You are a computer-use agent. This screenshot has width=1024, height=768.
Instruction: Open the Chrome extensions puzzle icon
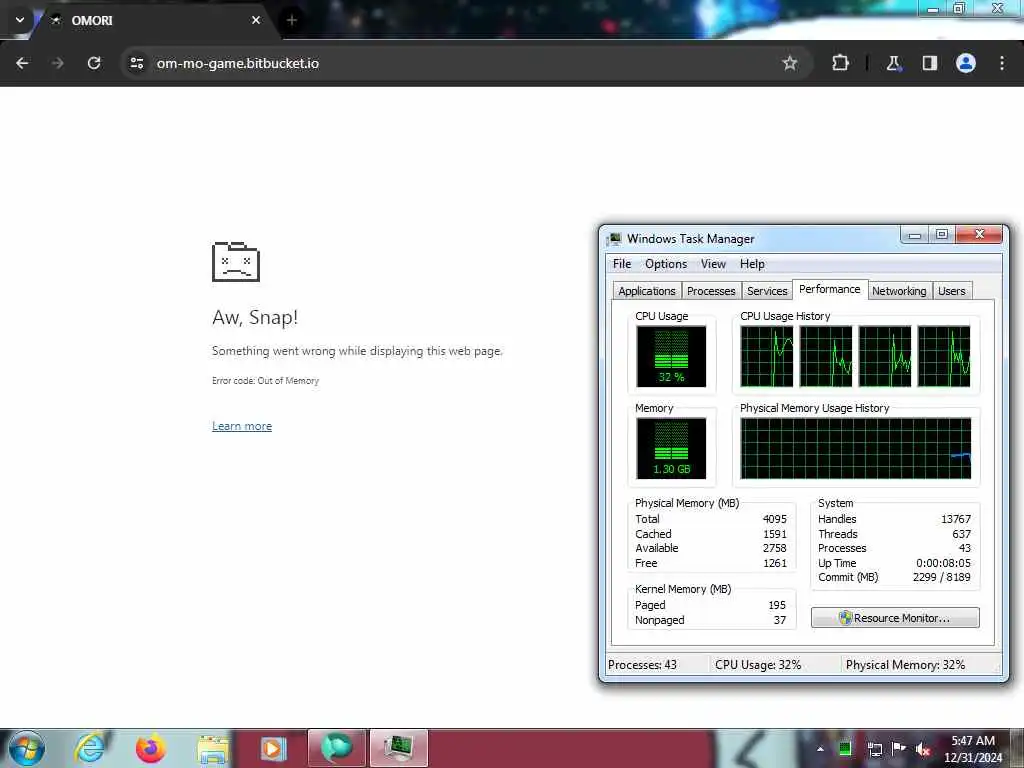[x=840, y=63]
